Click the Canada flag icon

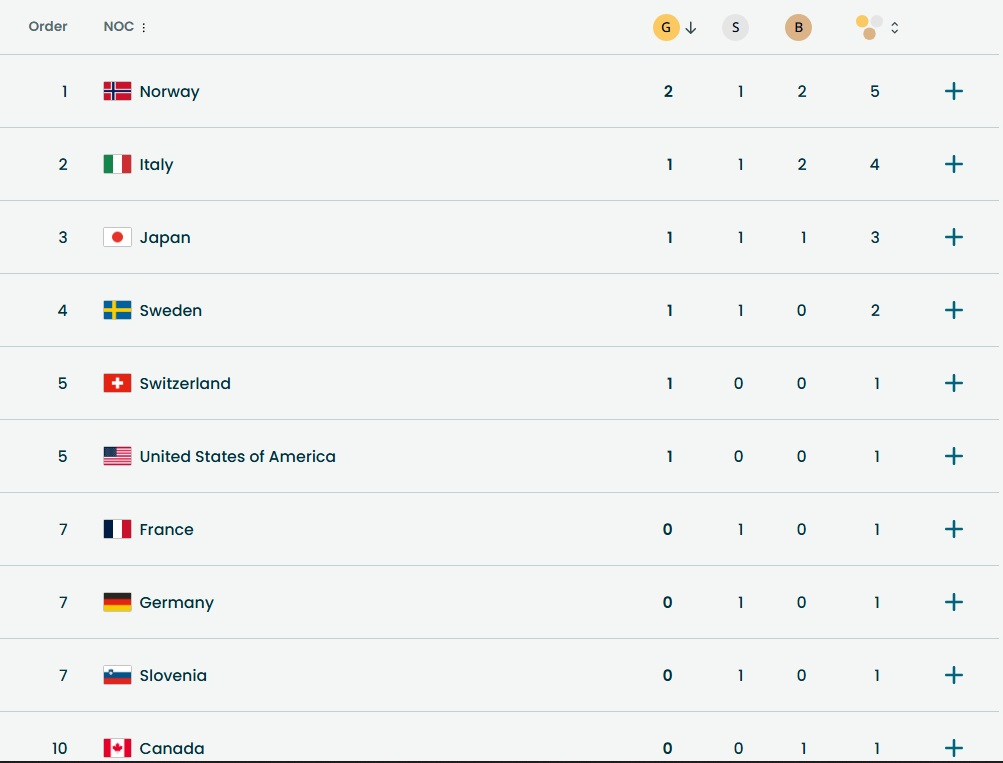pyautogui.click(x=117, y=747)
